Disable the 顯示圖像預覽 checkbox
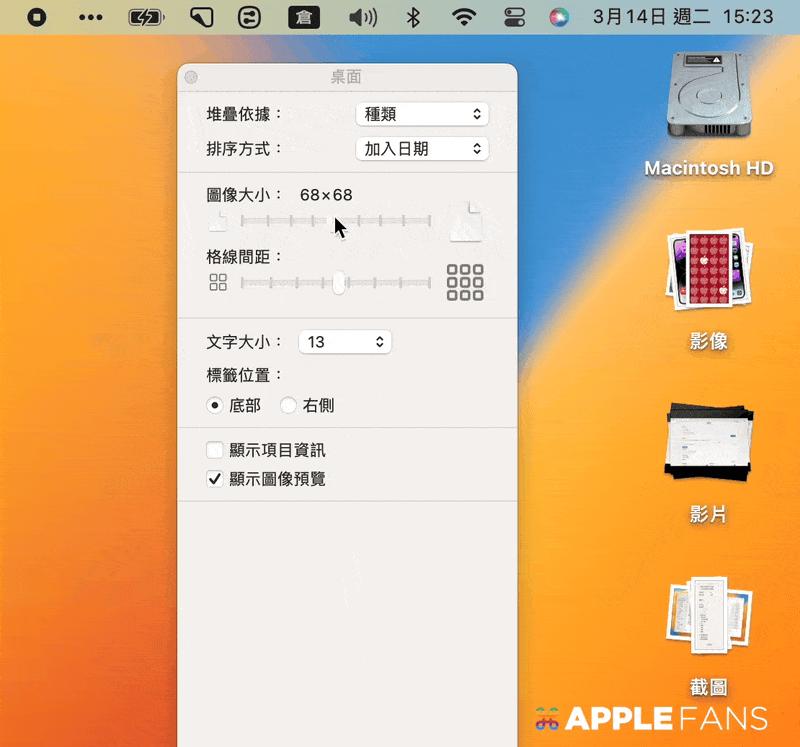 coord(214,478)
